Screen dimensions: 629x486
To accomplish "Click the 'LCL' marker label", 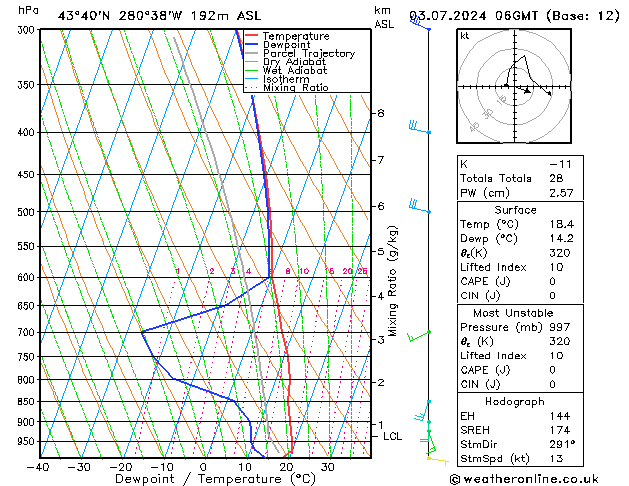I will [392, 436].
